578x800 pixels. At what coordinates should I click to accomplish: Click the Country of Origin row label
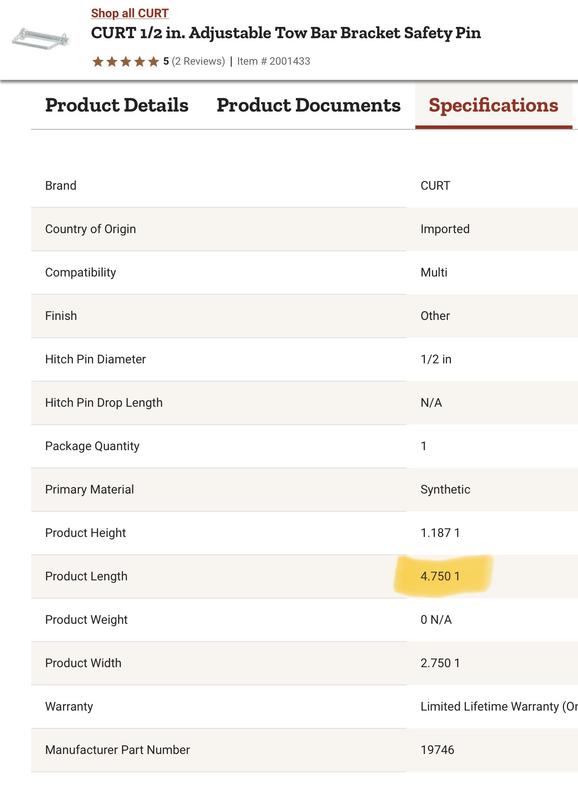[90, 229]
